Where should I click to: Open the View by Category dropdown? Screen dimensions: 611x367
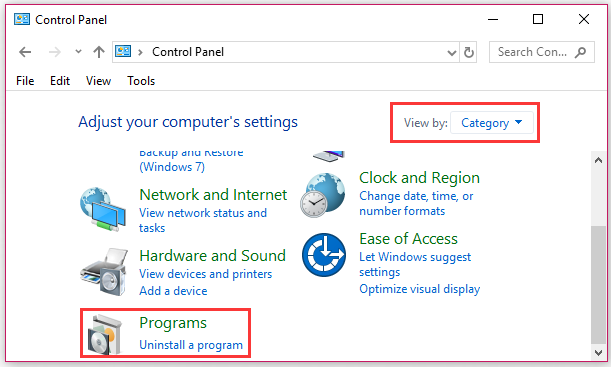492,123
